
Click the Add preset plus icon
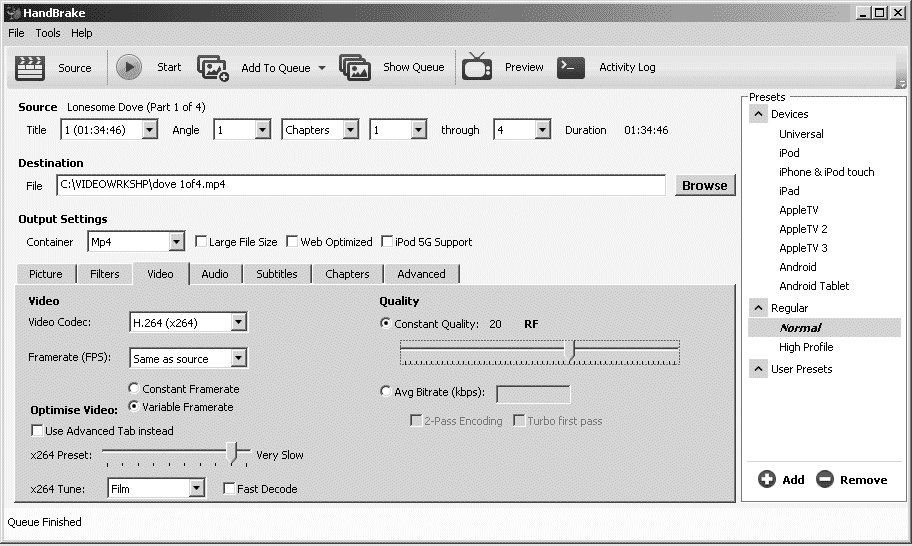[767, 479]
